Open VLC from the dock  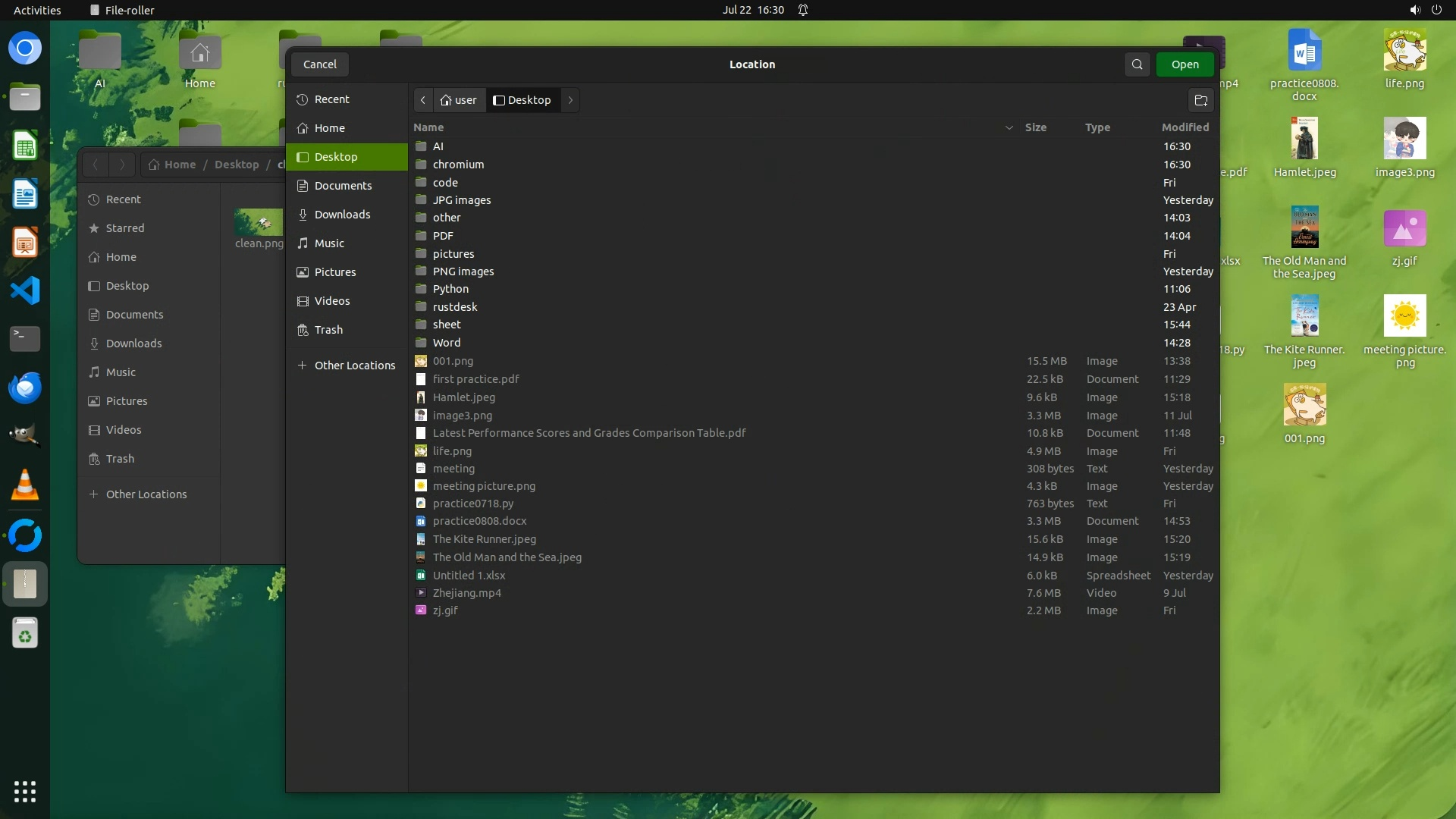coord(25,485)
